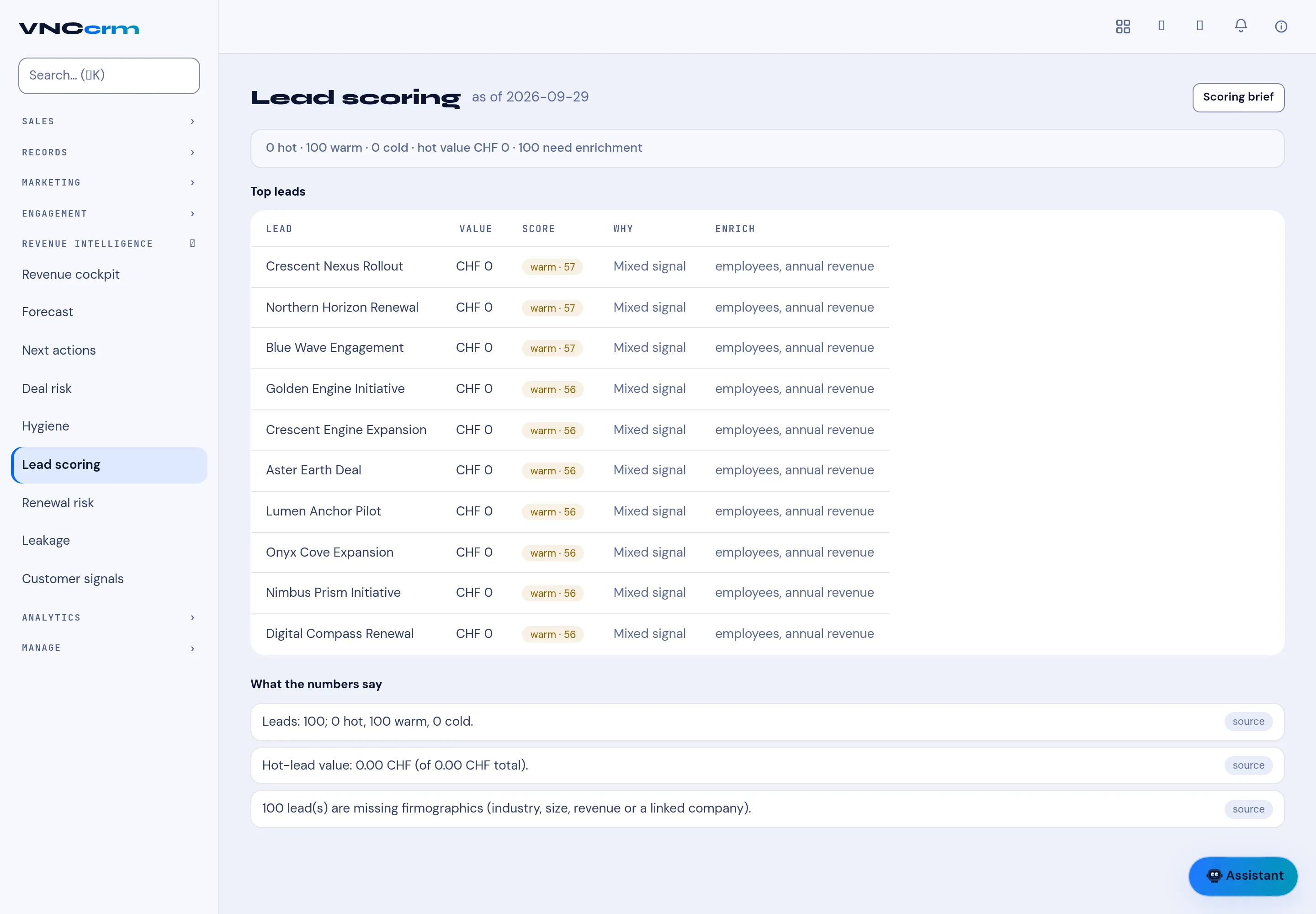Click the SCORE column header
1316x914 pixels.
click(538, 229)
